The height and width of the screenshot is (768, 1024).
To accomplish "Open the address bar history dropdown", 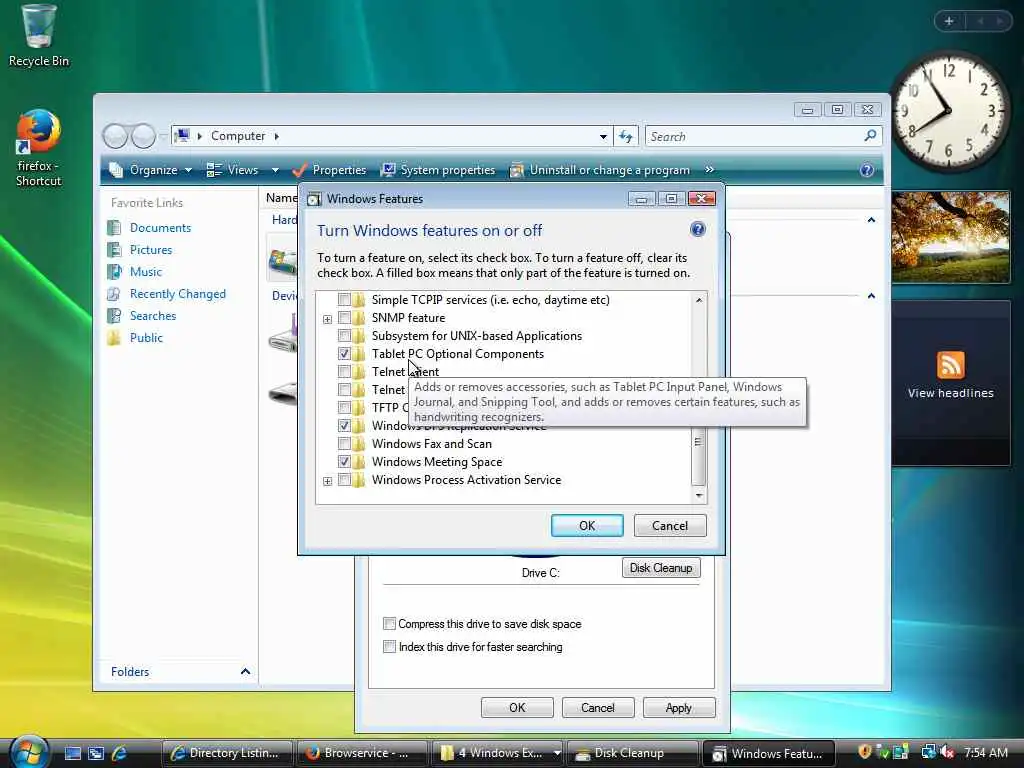I will click(603, 136).
